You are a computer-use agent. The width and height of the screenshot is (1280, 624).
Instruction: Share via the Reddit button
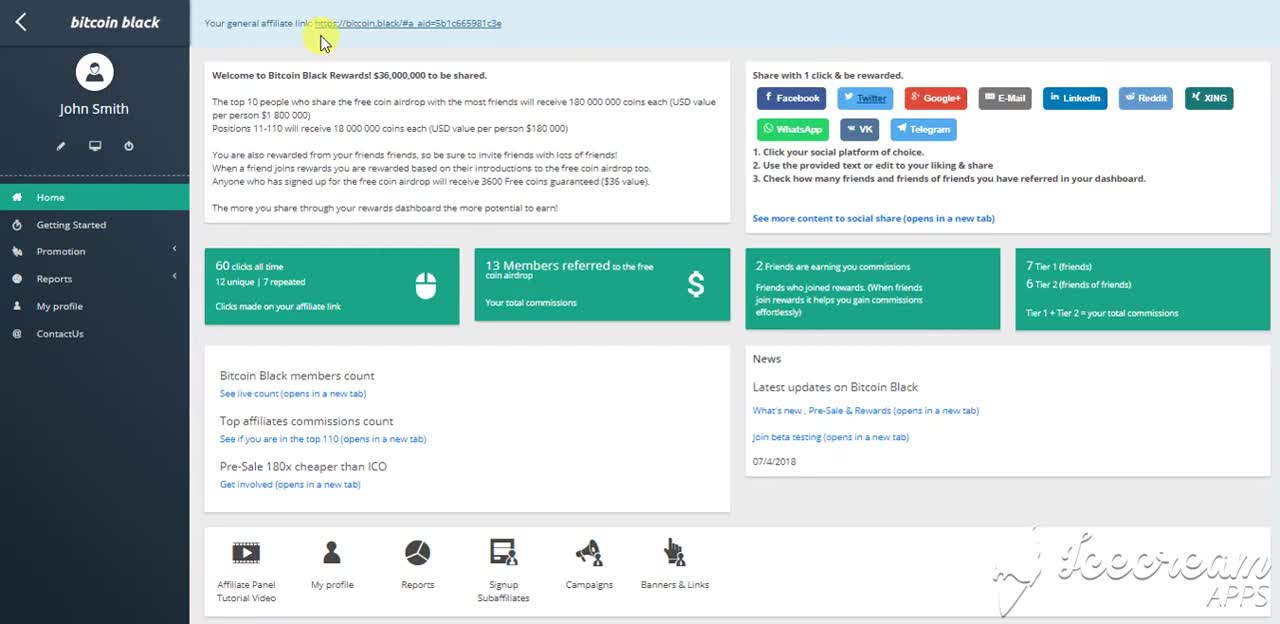[x=1146, y=98]
